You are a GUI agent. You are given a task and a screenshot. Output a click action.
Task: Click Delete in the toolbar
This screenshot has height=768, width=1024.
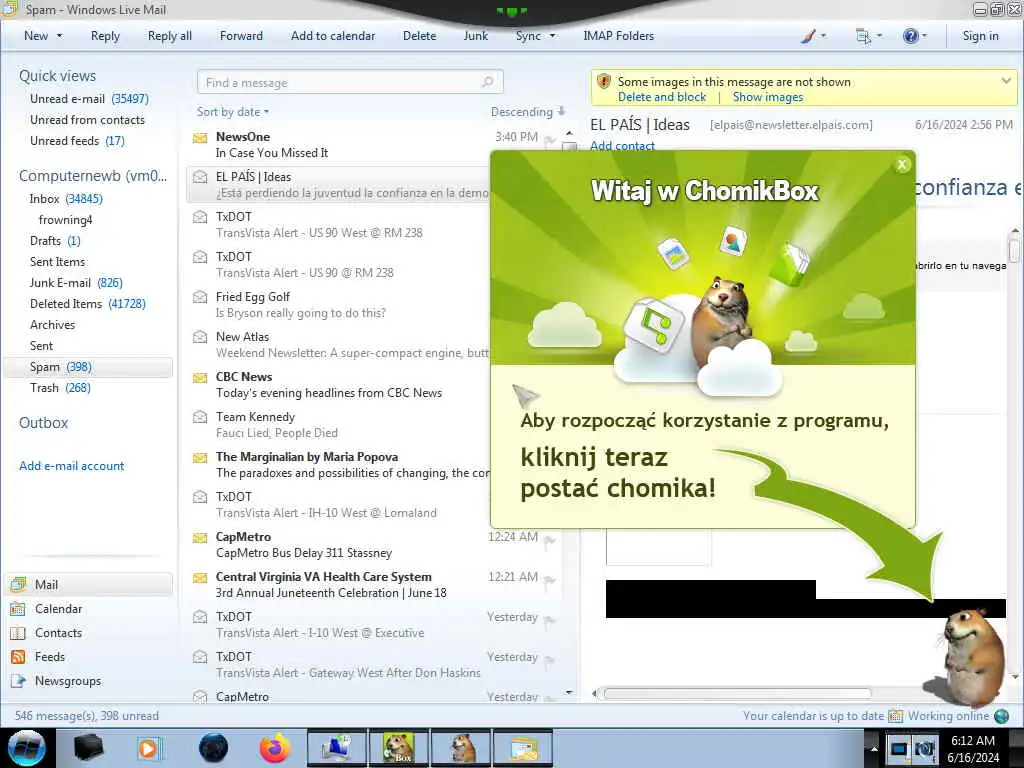click(x=419, y=36)
